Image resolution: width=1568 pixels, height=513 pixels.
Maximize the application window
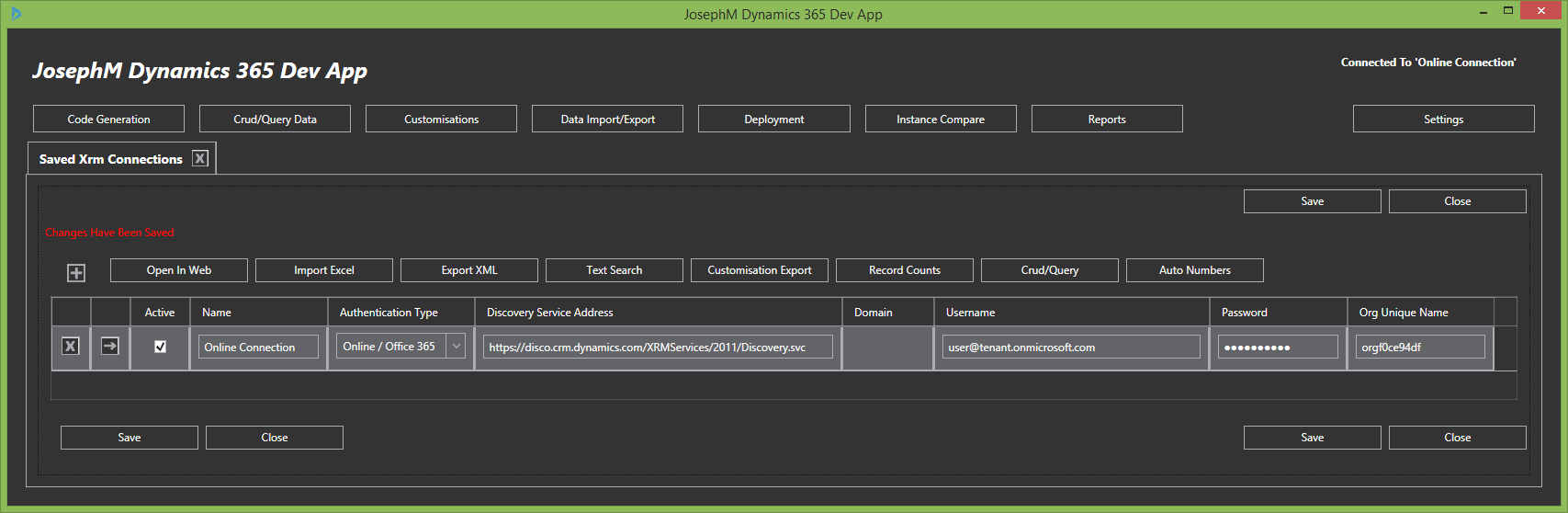[1508, 11]
